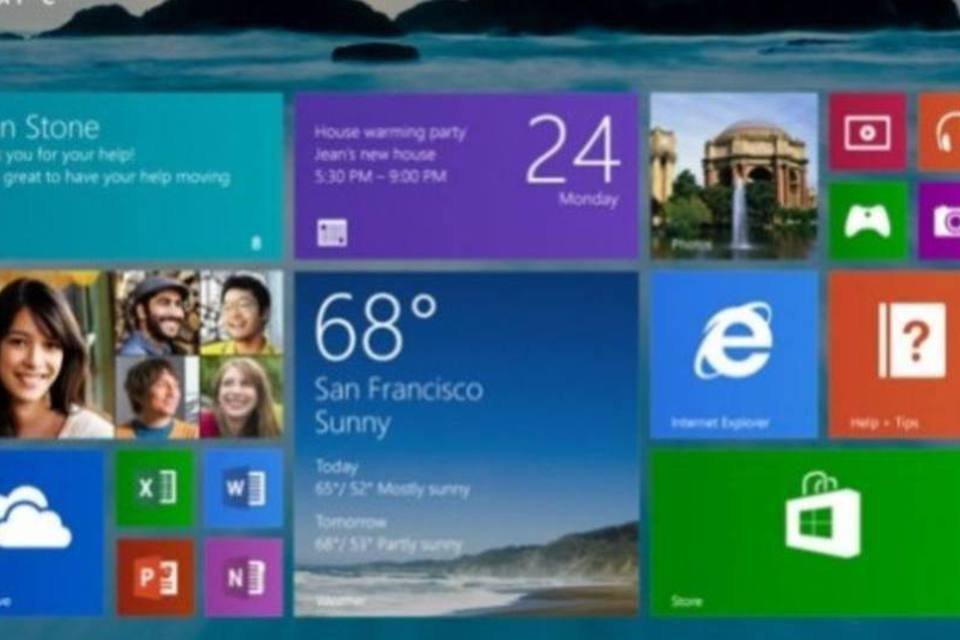Launch the purple Camera tile
The width and height of the screenshot is (960, 640).
pyautogui.click(x=942, y=221)
